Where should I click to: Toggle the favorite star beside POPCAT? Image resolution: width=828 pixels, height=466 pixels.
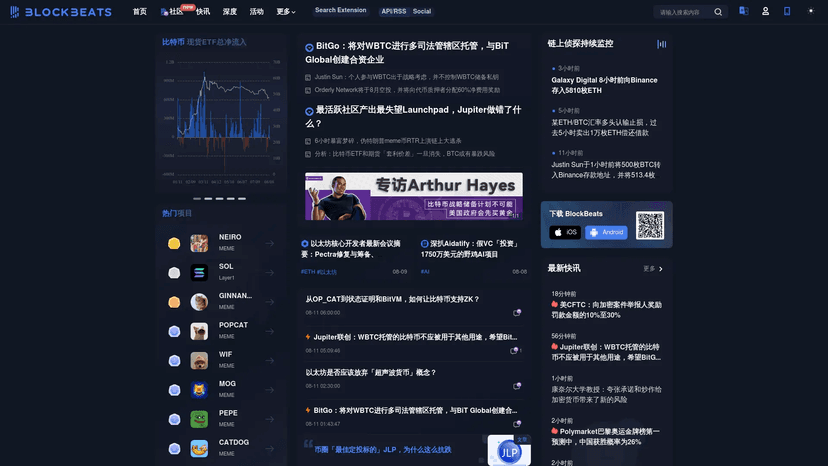pos(174,331)
